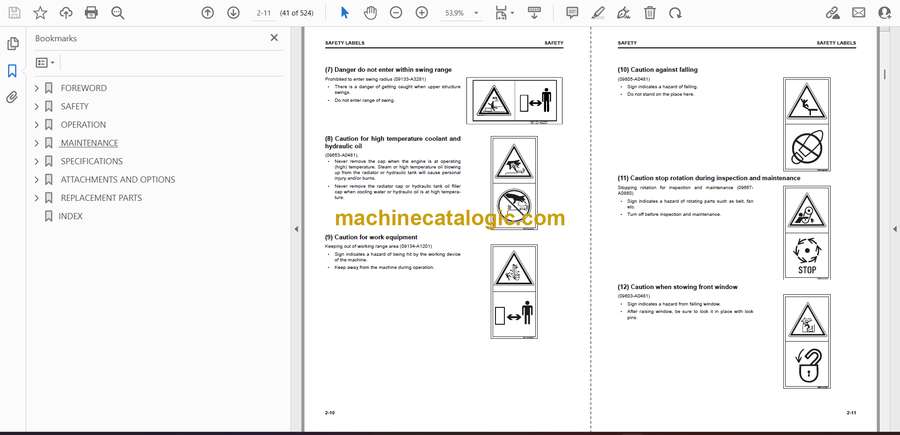The width and height of the screenshot is (900, 435).
Task: Click the upload to cloud icon
Action: coord(66,13)
